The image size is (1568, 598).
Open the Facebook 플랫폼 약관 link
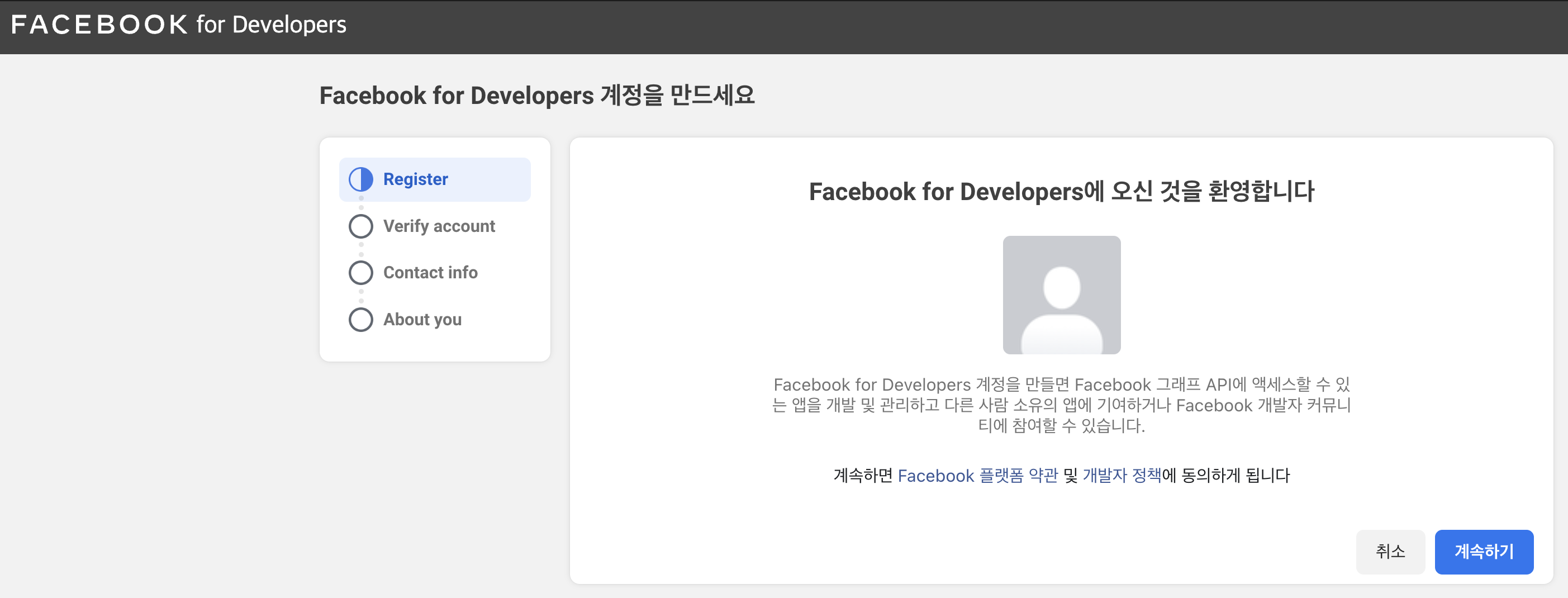pos(977,475)
